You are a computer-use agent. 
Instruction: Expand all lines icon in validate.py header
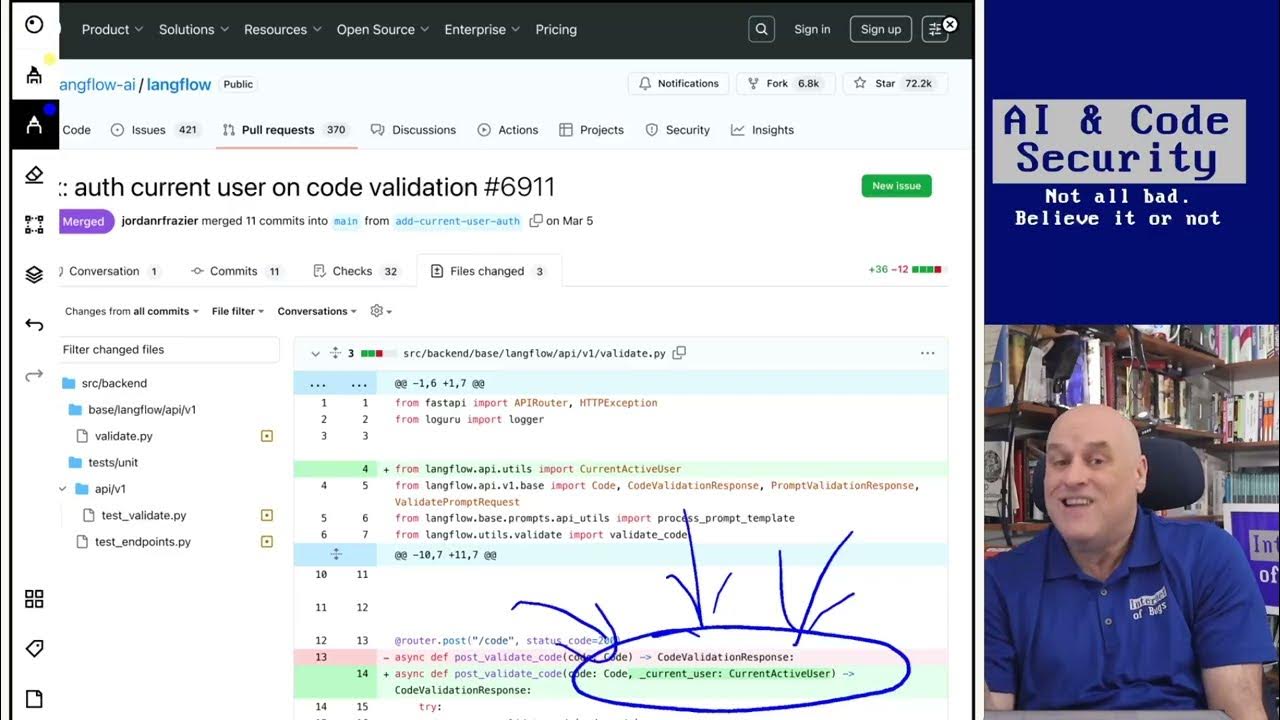335,353
